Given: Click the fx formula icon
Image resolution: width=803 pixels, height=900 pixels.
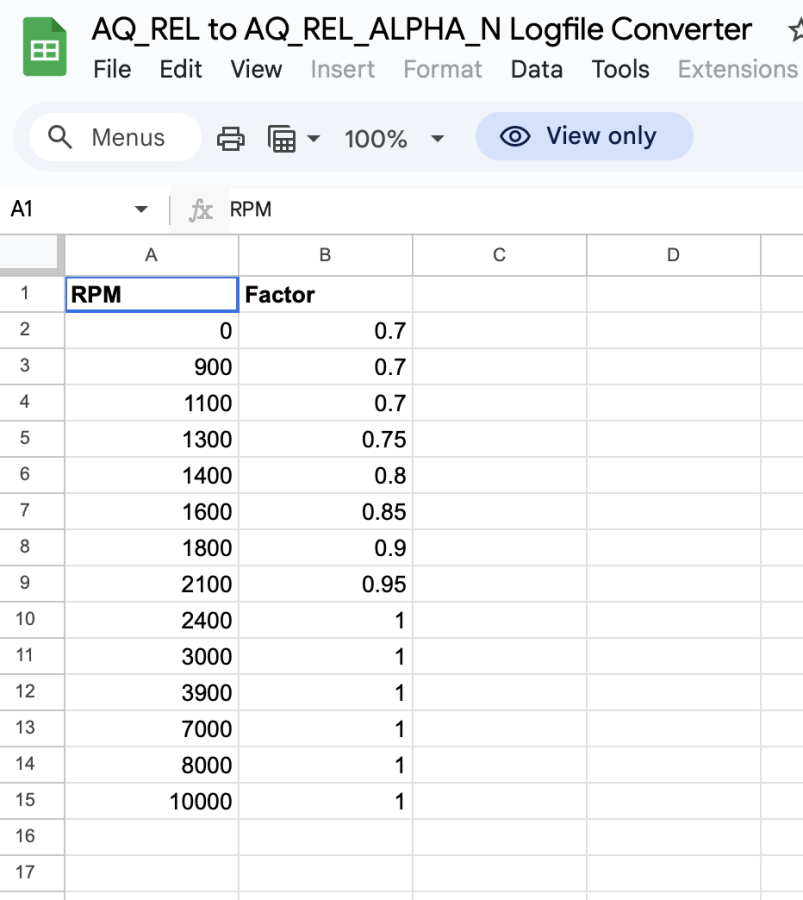Looking at the screenshot, I should pyautogui.click(x=201, y=209).
